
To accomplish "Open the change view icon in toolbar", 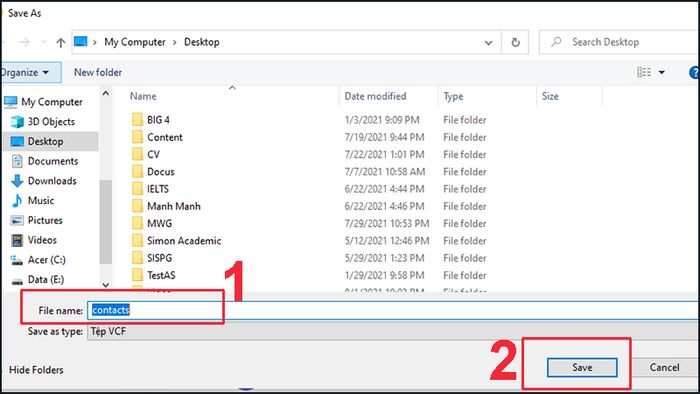I will pyautogui.click(x=644, y=72).
